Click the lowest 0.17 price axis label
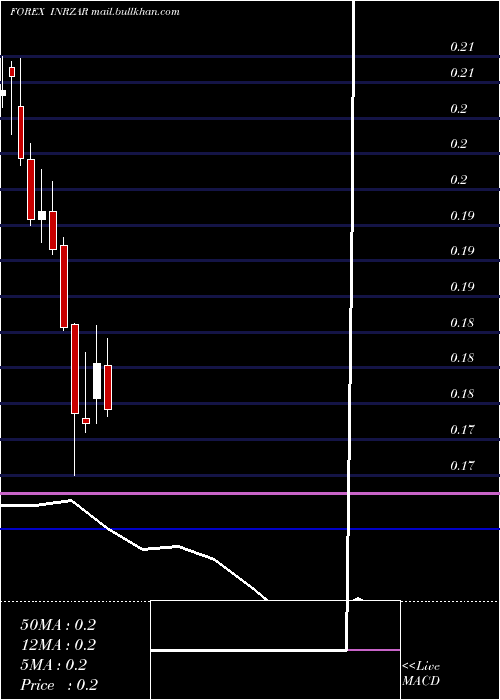The height and width of the screenshot is (700, 500). click(x=462, y=466)
